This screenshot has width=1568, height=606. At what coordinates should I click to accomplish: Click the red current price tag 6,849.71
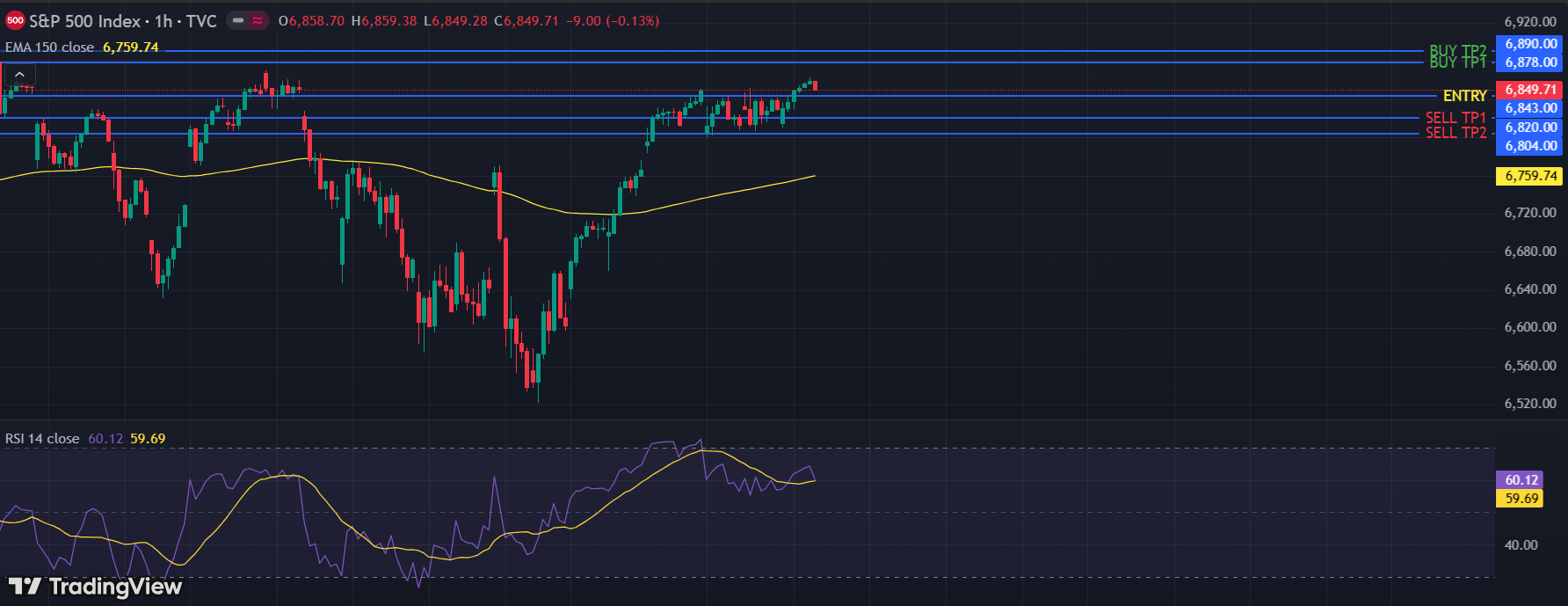coord(1530,90)
